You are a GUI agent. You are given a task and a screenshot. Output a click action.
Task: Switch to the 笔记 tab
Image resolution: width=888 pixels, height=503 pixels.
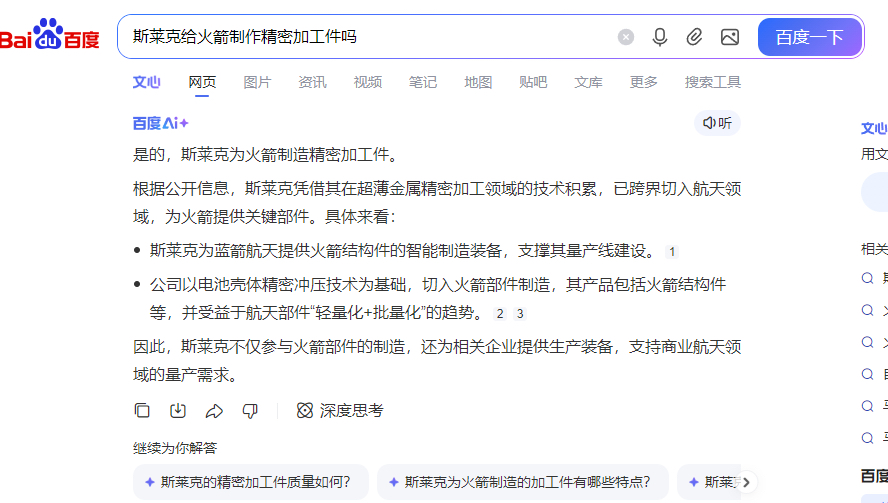click(x=423, y=82)
